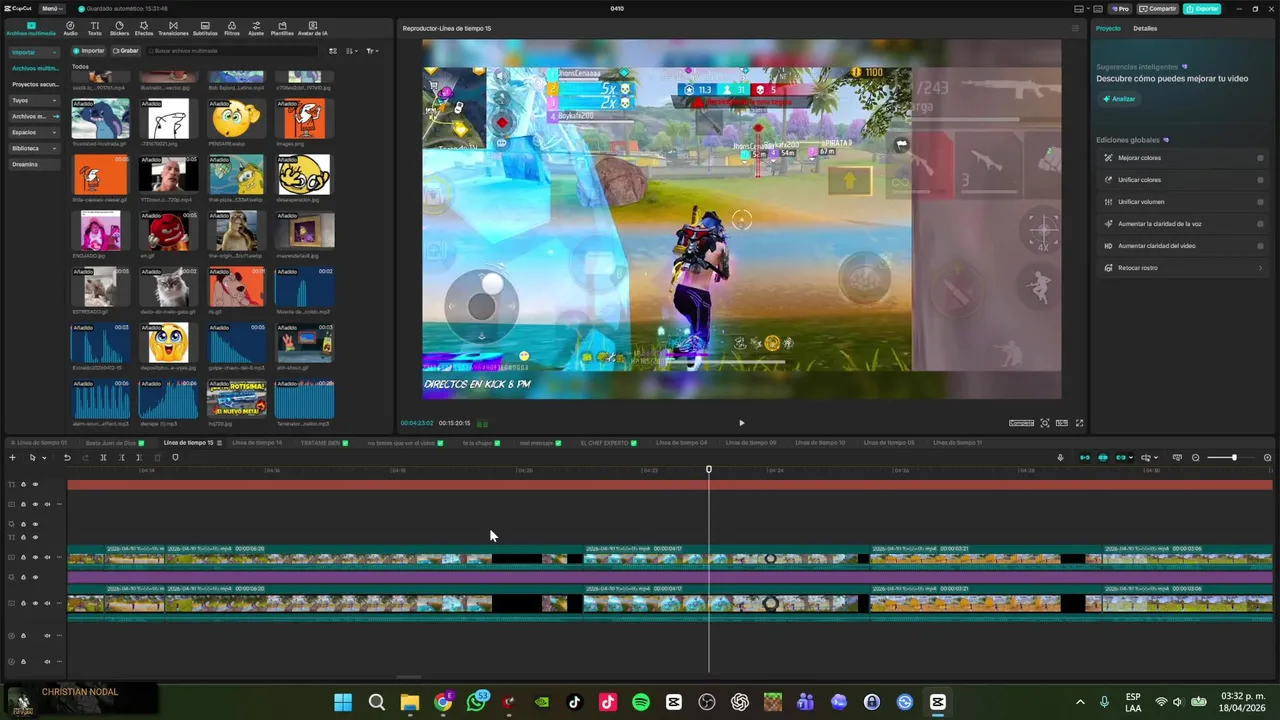Click the Compartir button
1280x720 pixels.
tap(1158, 9)
